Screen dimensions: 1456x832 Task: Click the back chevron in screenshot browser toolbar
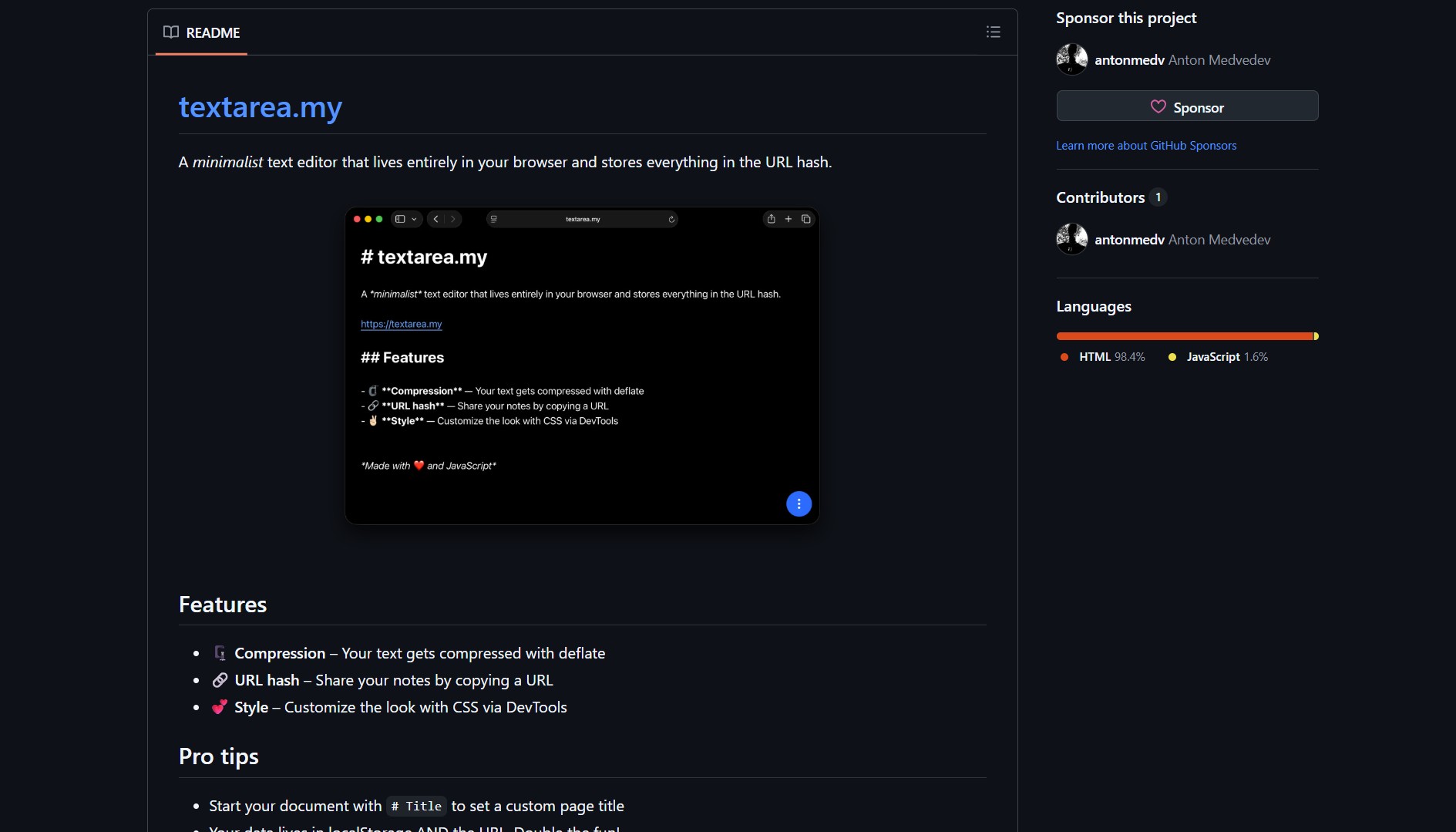[436, 219]
